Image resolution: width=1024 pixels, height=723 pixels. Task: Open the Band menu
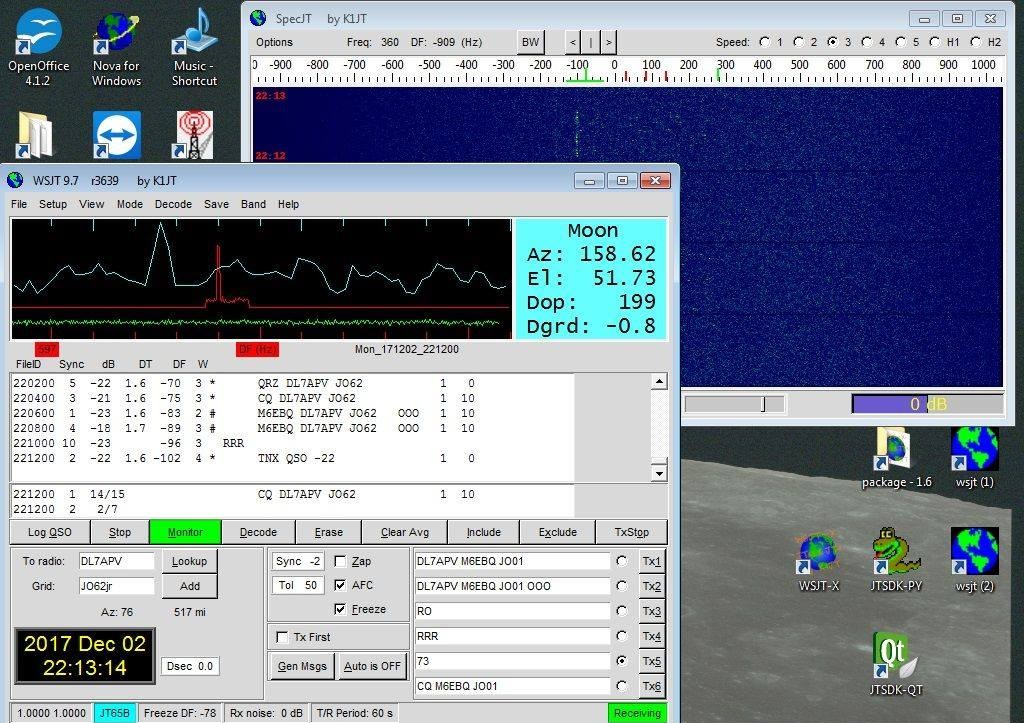pos(253,204)
